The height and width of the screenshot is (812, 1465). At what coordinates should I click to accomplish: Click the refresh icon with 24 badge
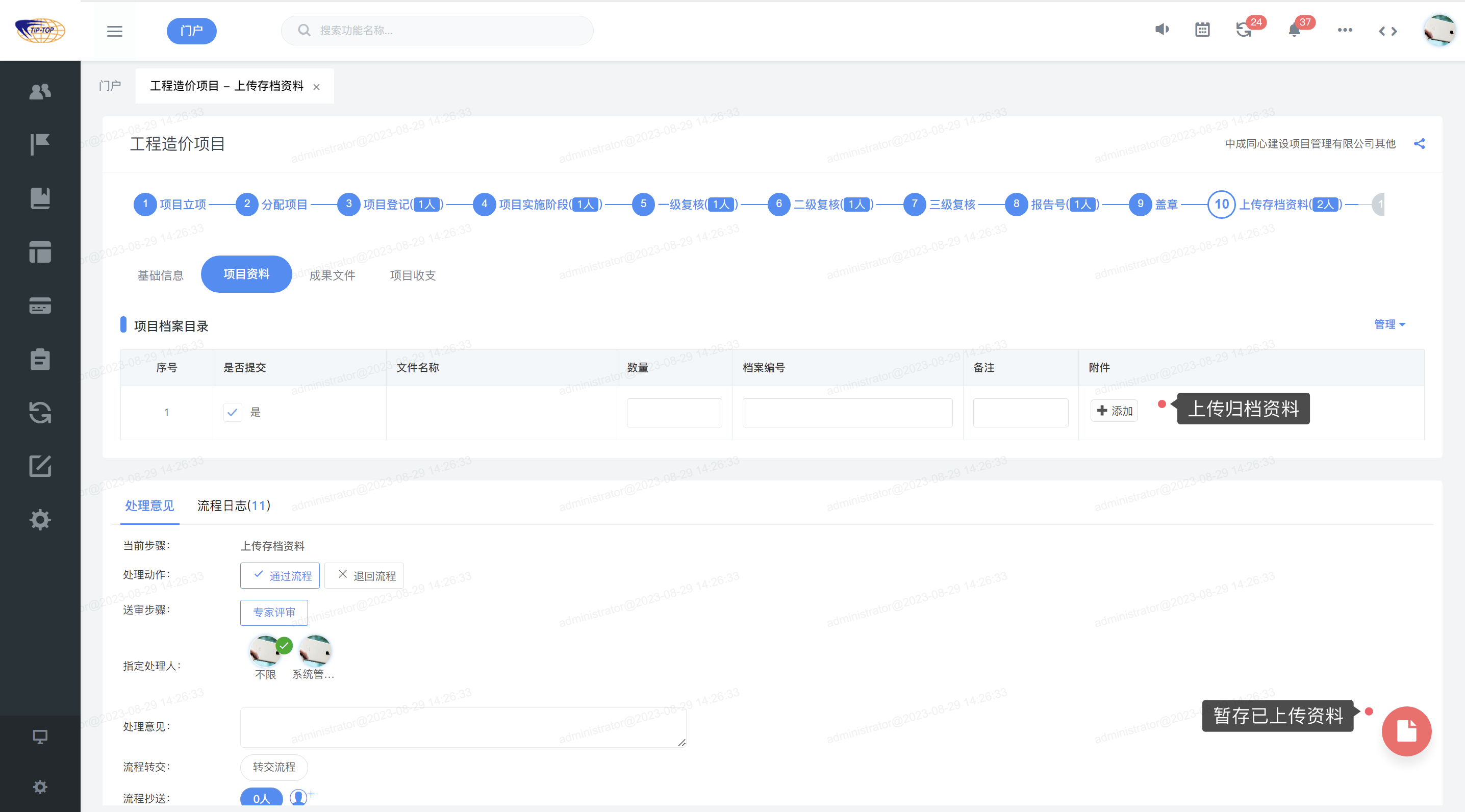click(1244, 30)
